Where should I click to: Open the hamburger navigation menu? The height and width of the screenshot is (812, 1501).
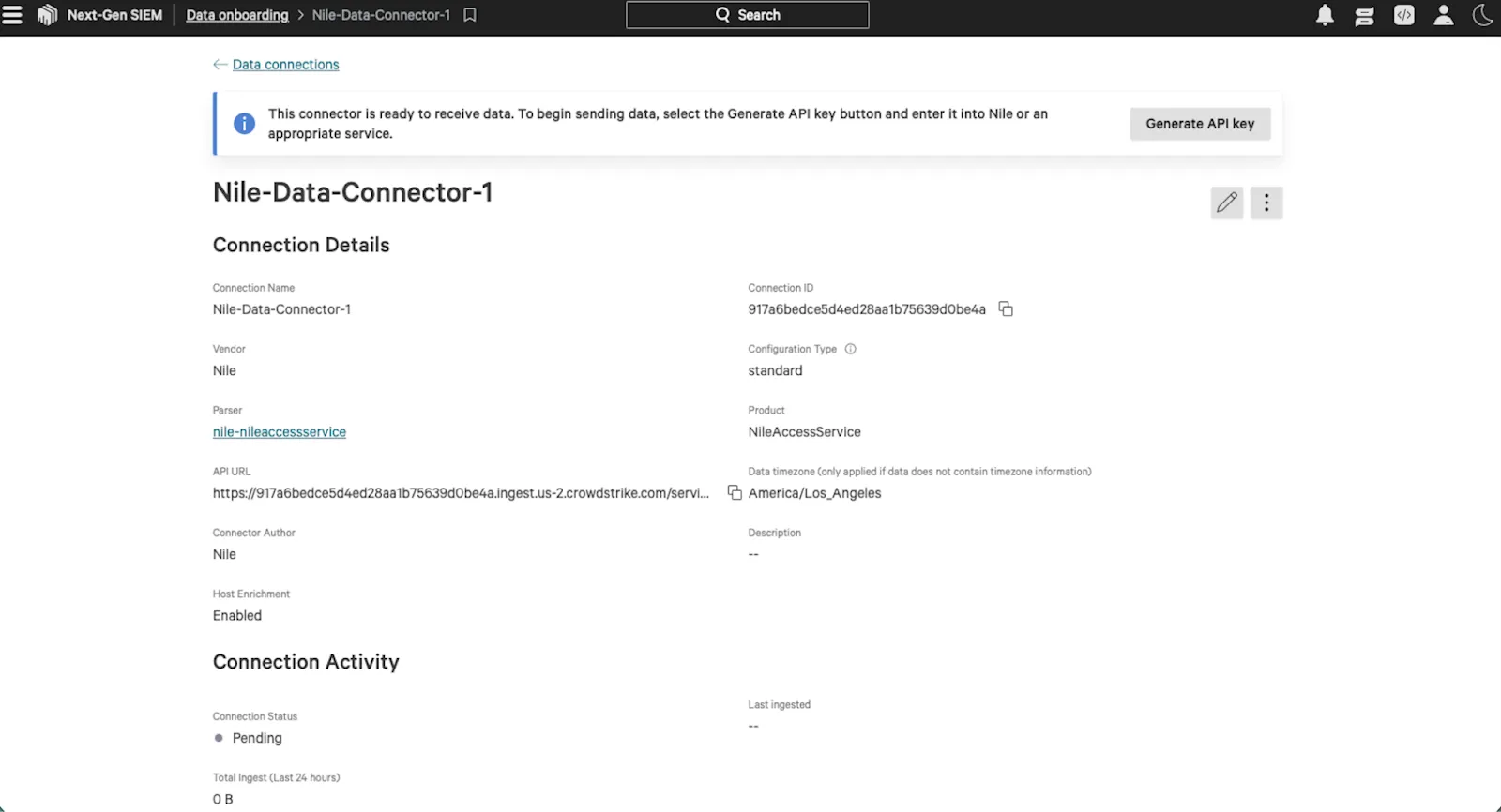click(x=12, y=15)
